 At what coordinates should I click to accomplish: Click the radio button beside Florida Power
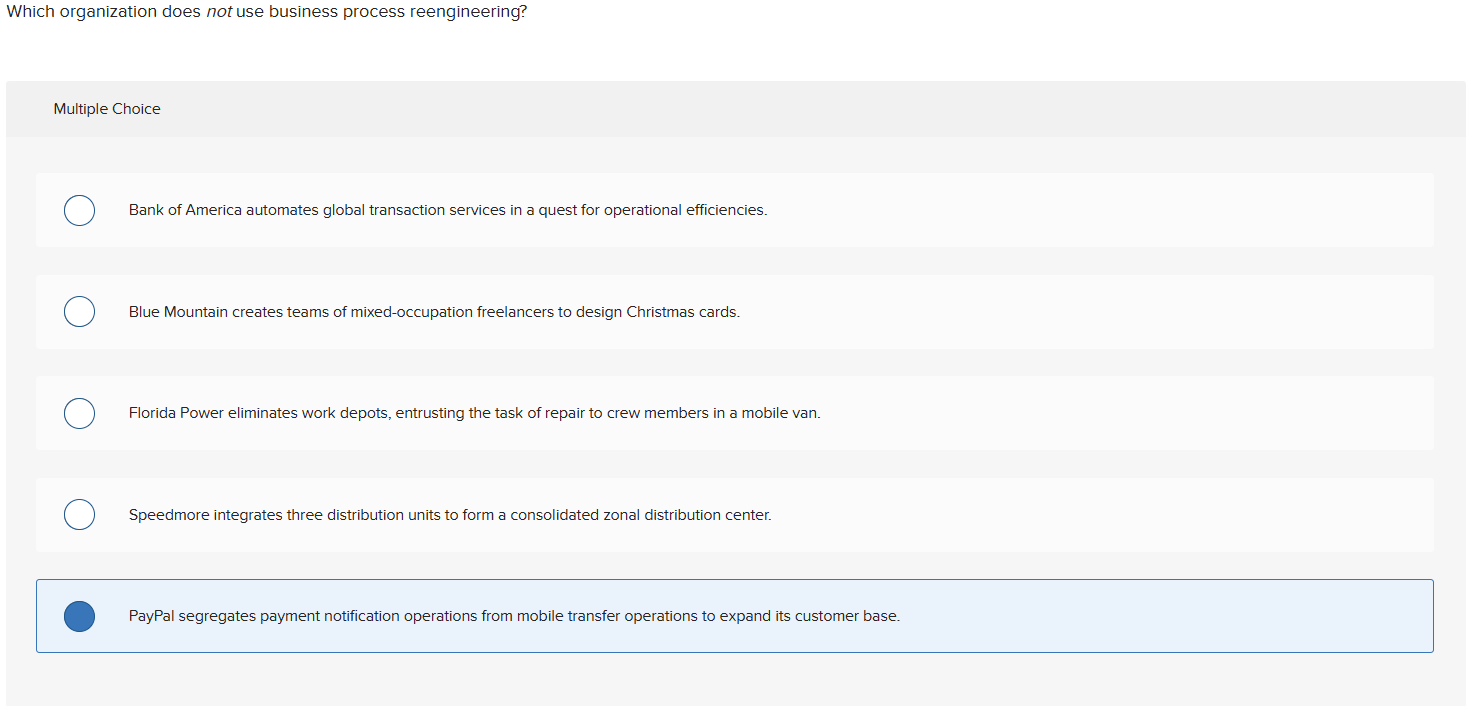pyautogui.click(x=79, y=413)
